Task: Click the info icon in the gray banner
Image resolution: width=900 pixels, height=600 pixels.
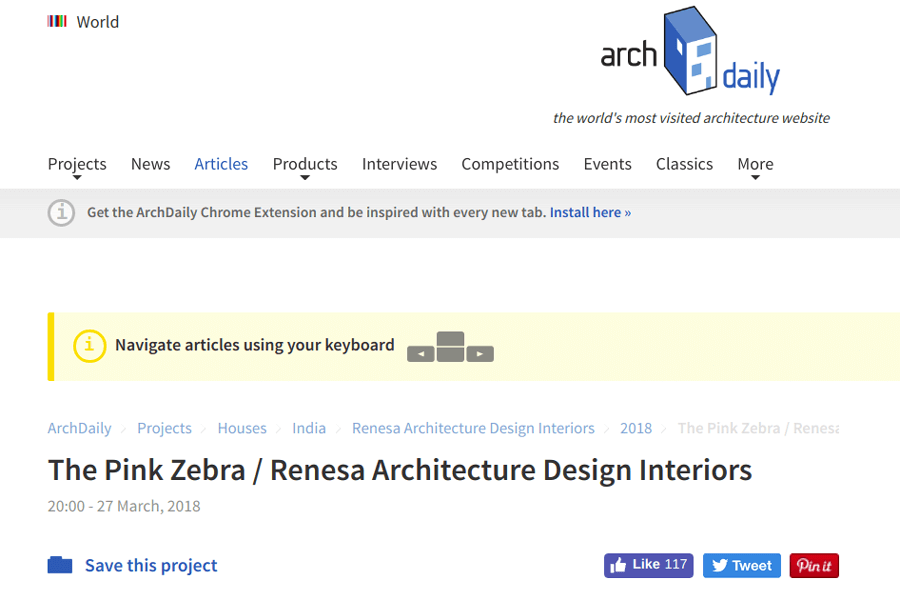Action: point(61,212)
